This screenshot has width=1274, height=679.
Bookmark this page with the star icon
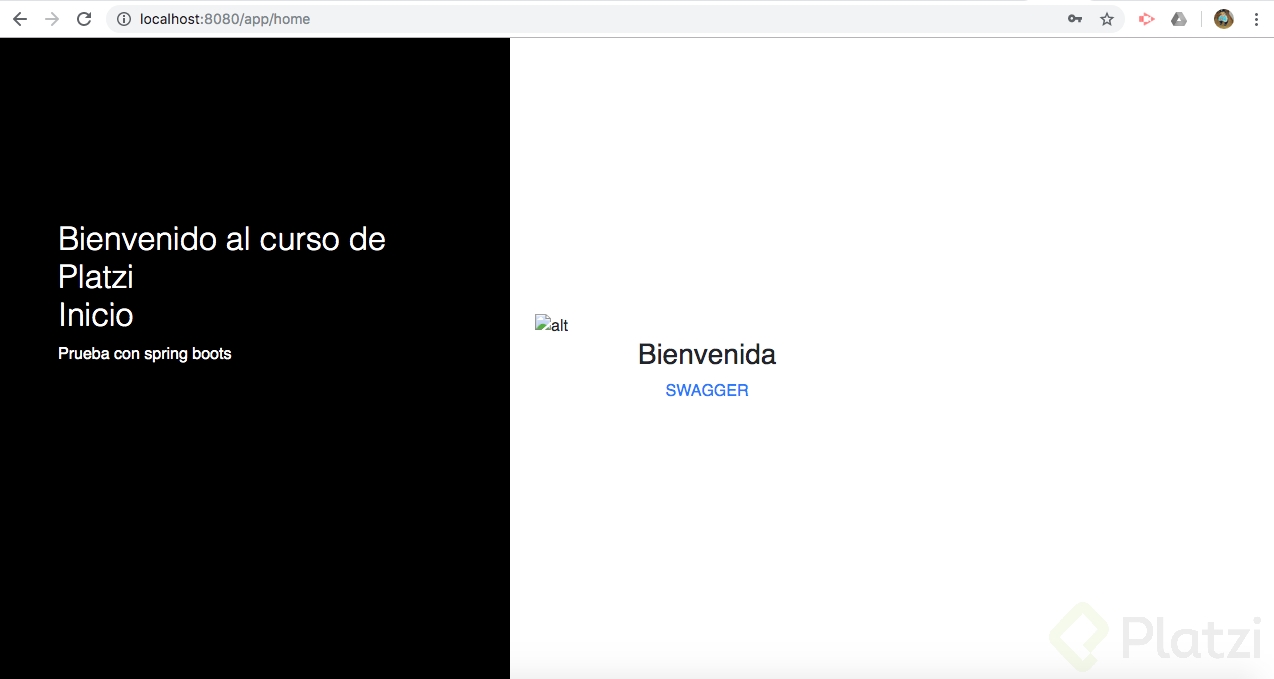click(x=1106, y=18)
